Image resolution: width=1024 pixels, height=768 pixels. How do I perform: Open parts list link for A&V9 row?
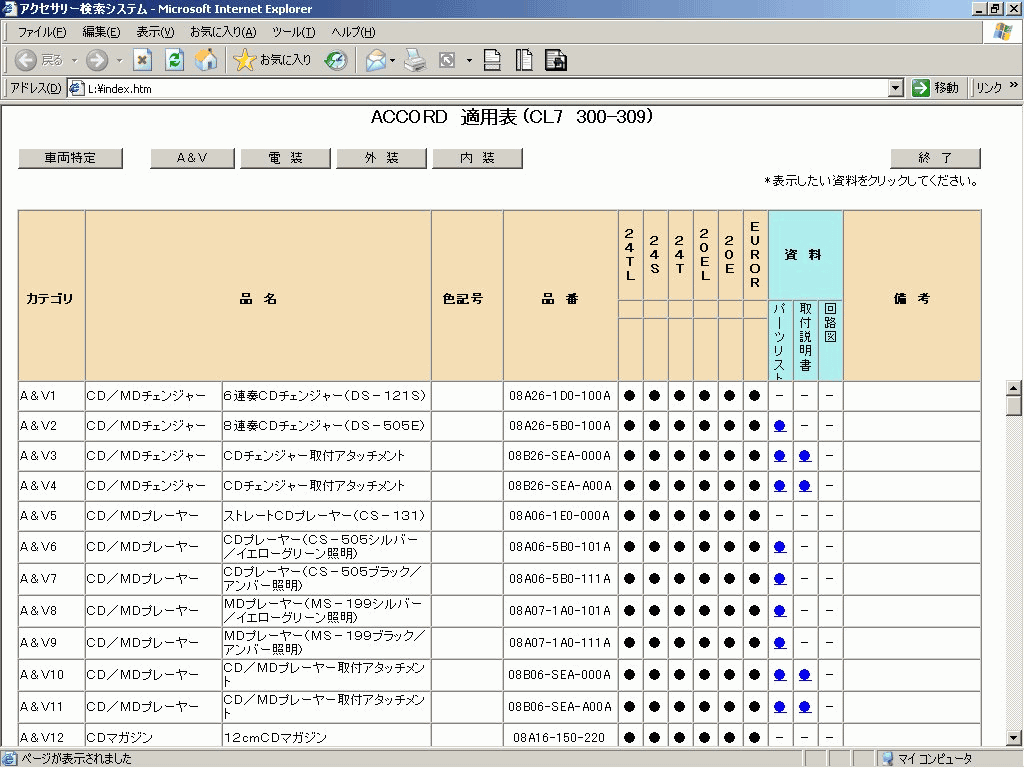click(780, 643)
